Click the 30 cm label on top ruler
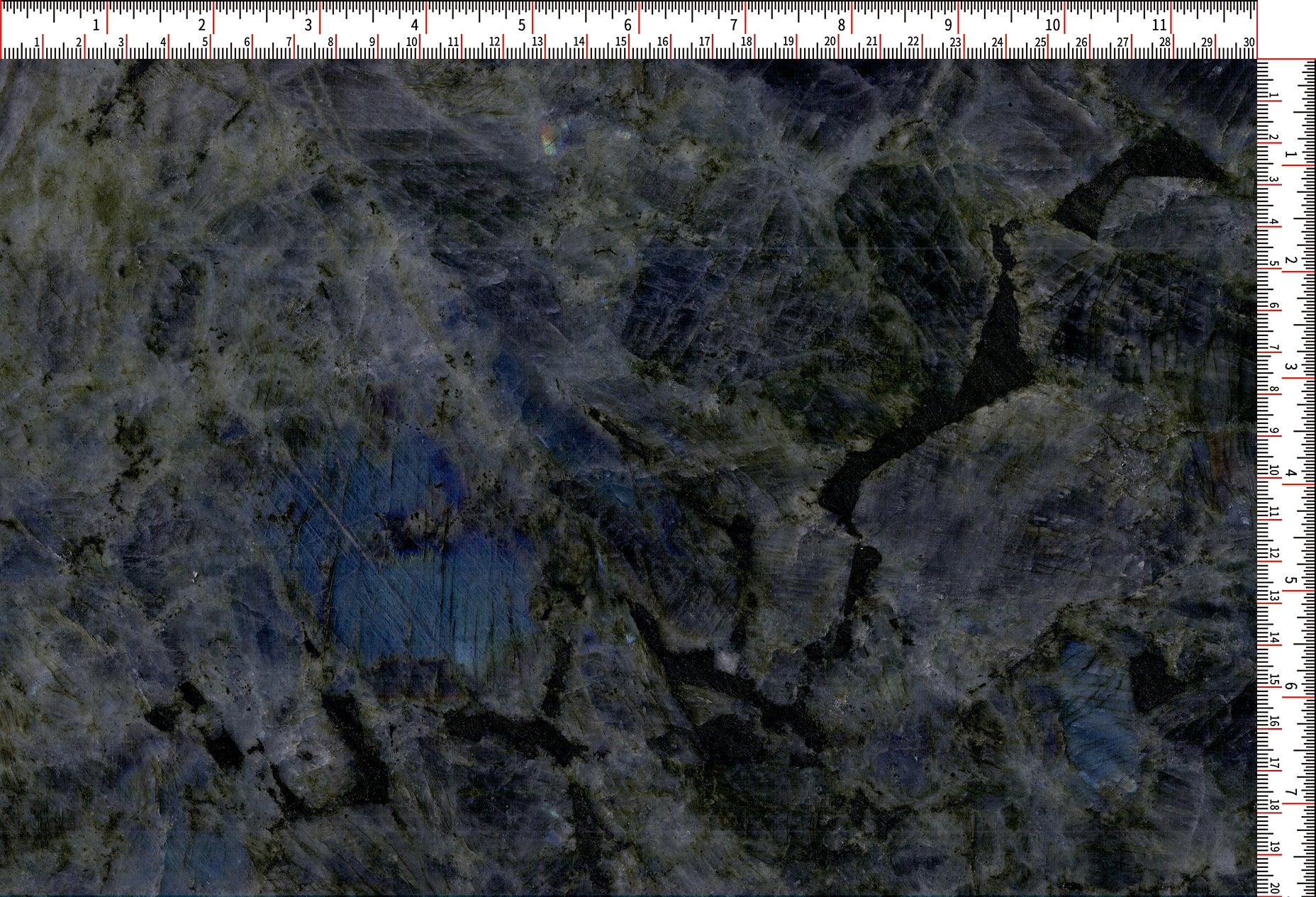 pos(1249,43)
